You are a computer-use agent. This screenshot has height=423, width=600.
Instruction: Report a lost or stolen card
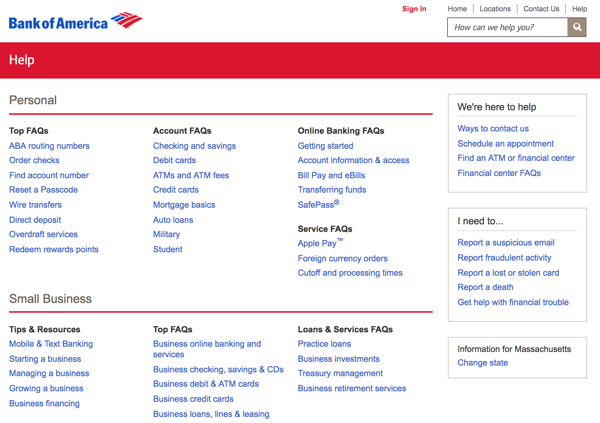pos(508,272)
